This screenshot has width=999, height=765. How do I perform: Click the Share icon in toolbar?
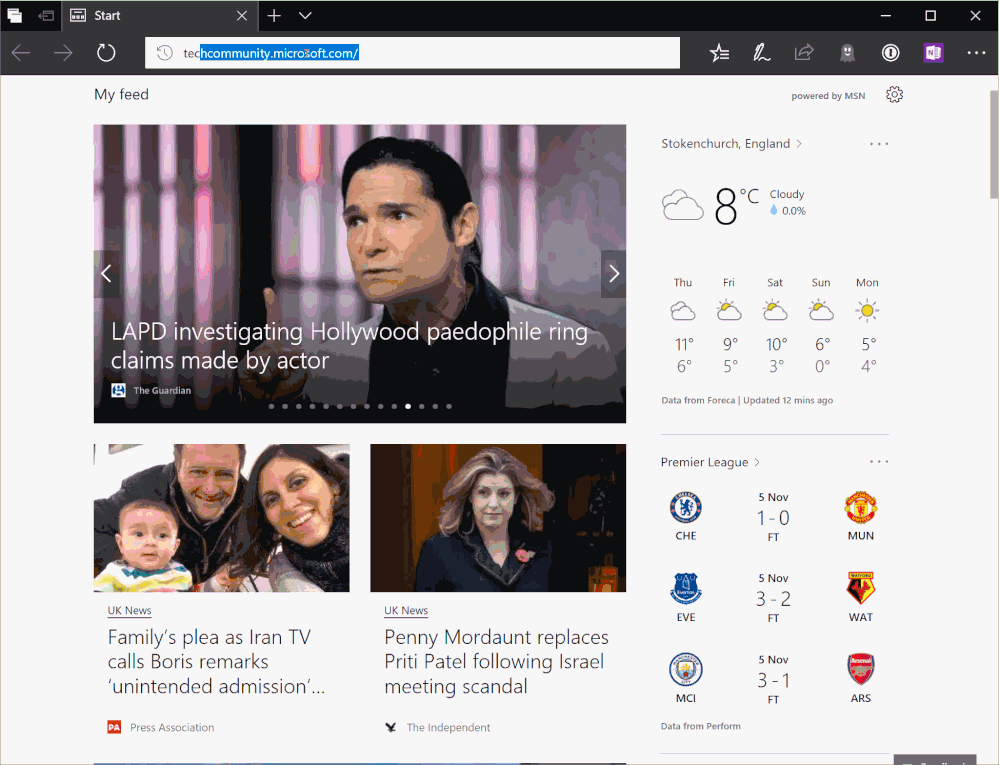pos(804,52)
